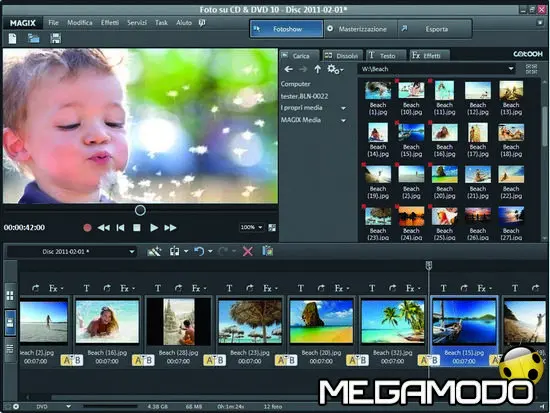This screenshot has height=413, width=550.
Task: Open effects menu for Beach (15).jpg
Action: [x=484, y=288]
